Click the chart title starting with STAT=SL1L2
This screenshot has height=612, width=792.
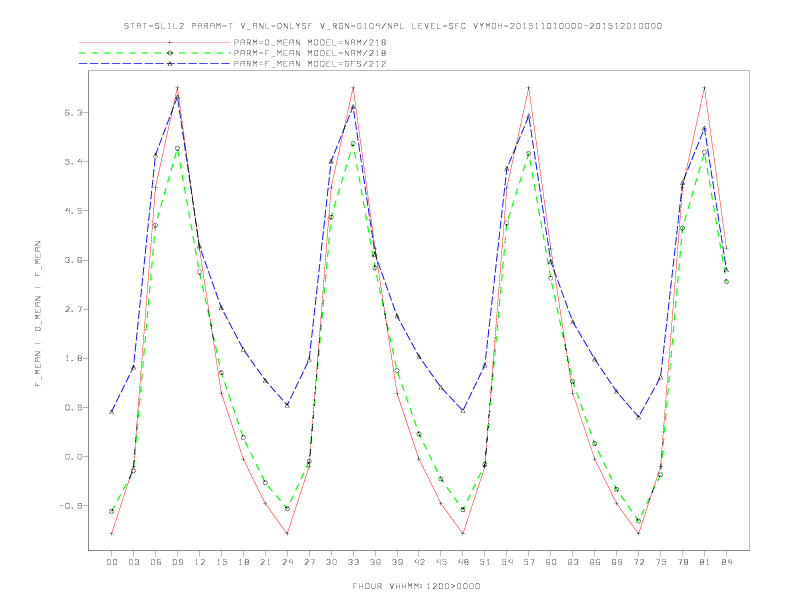pos(392,26)
